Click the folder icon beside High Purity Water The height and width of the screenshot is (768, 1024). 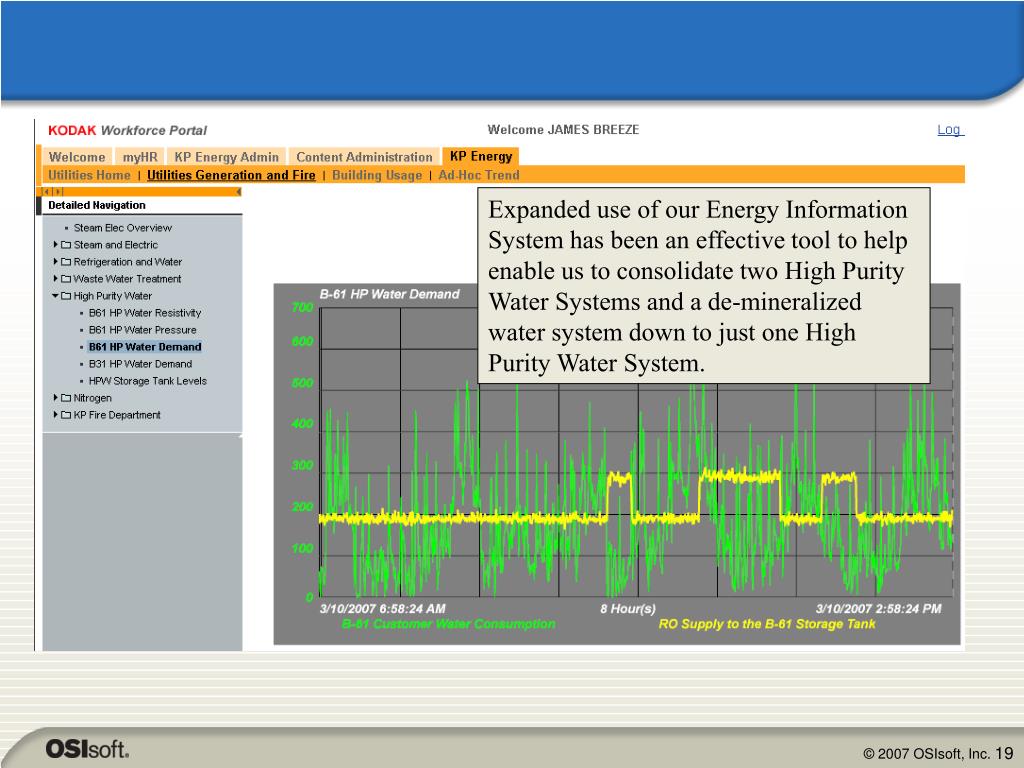tap(66, 296)
